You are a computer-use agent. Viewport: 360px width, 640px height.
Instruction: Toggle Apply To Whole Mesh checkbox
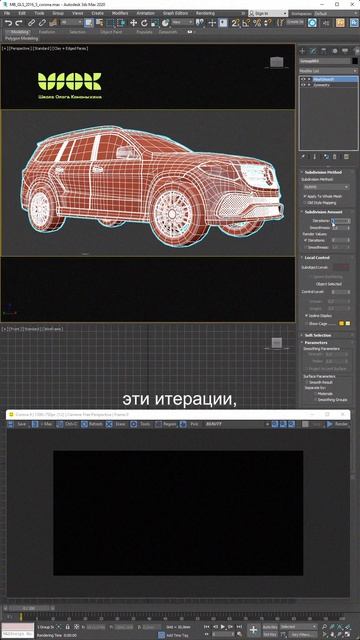306,196
